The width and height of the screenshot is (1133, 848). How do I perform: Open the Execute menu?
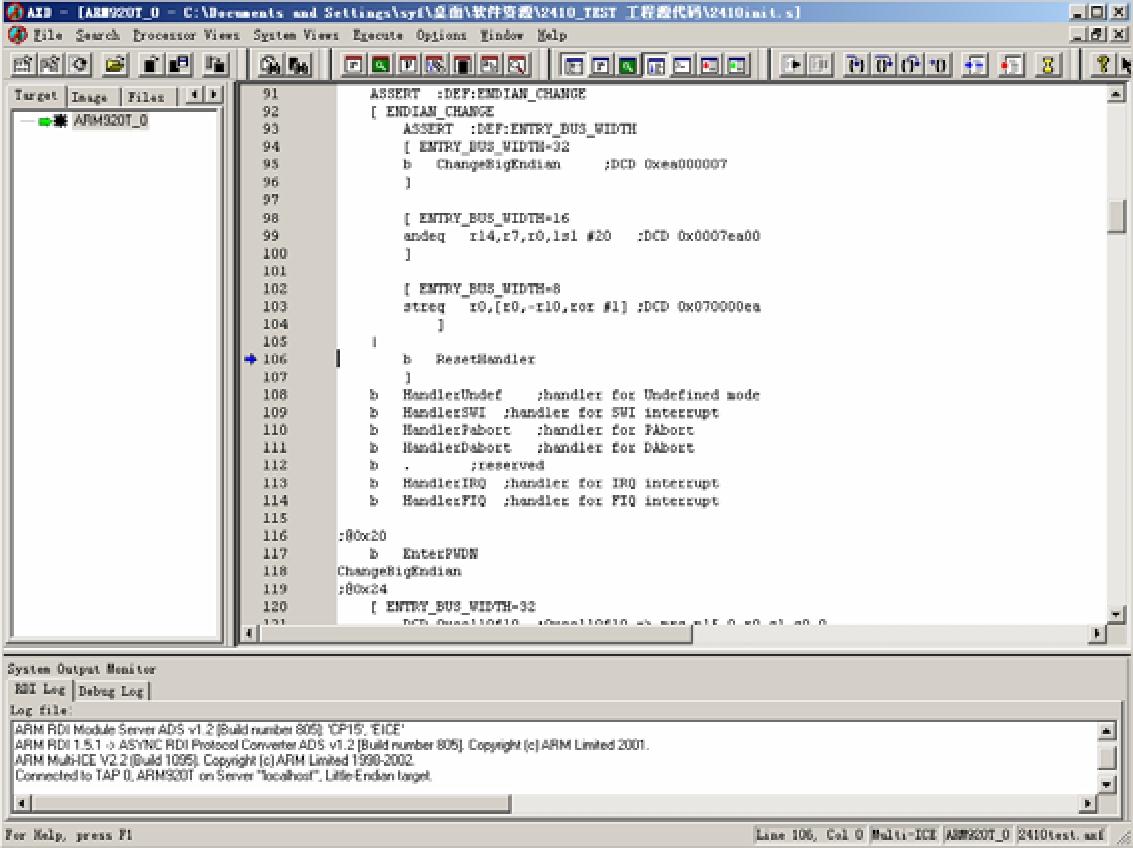coord(379,35)
